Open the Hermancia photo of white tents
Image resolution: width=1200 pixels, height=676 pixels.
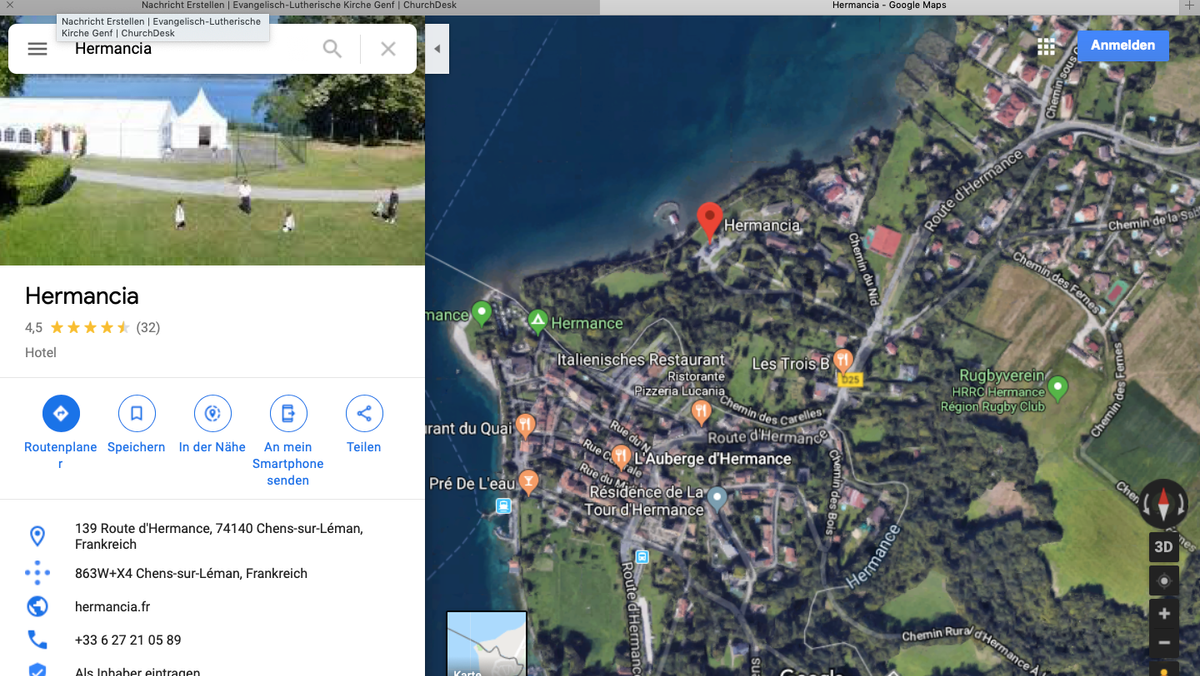[212, 169]
